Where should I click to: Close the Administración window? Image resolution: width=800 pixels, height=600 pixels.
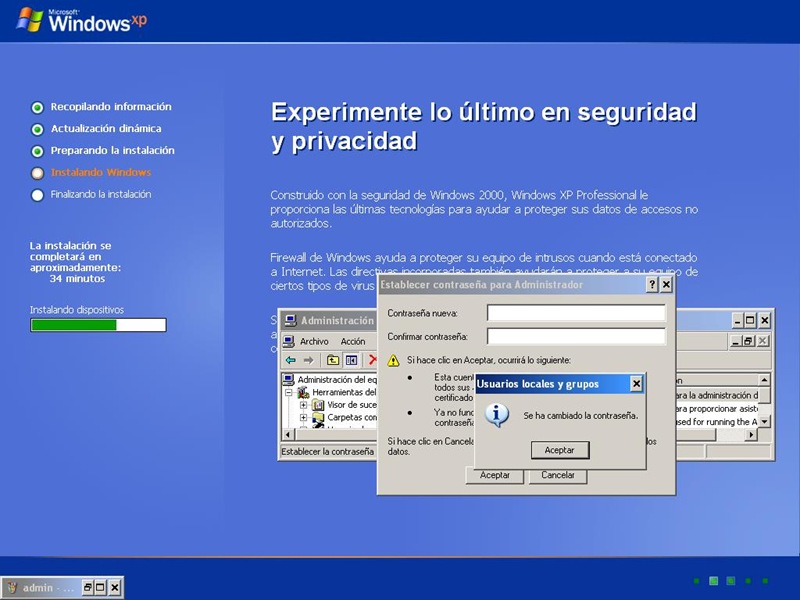pos(764,320)
